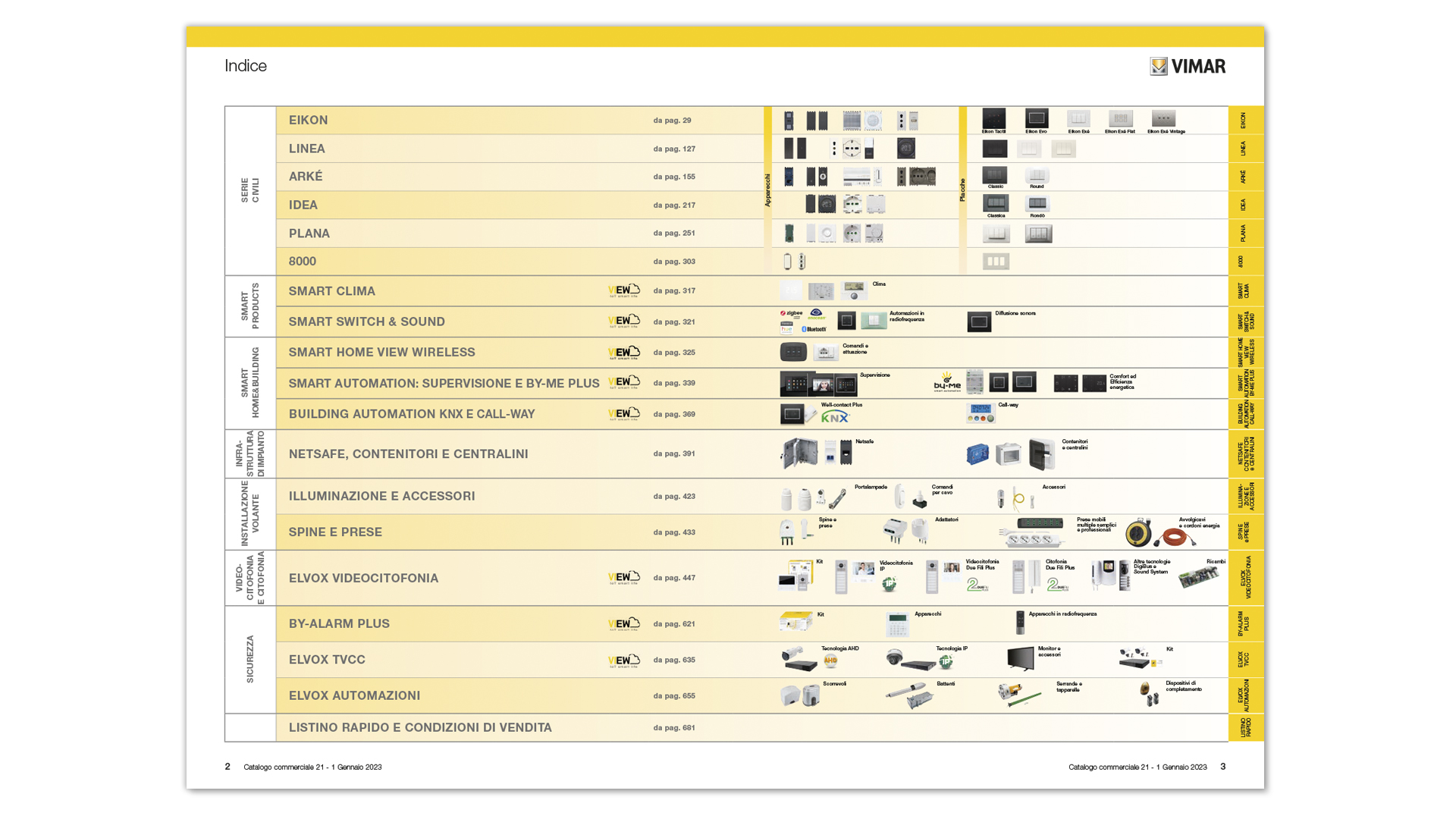Open the ARKÉ side tab
The image size is (1456, 819).
pos(1246,177)
